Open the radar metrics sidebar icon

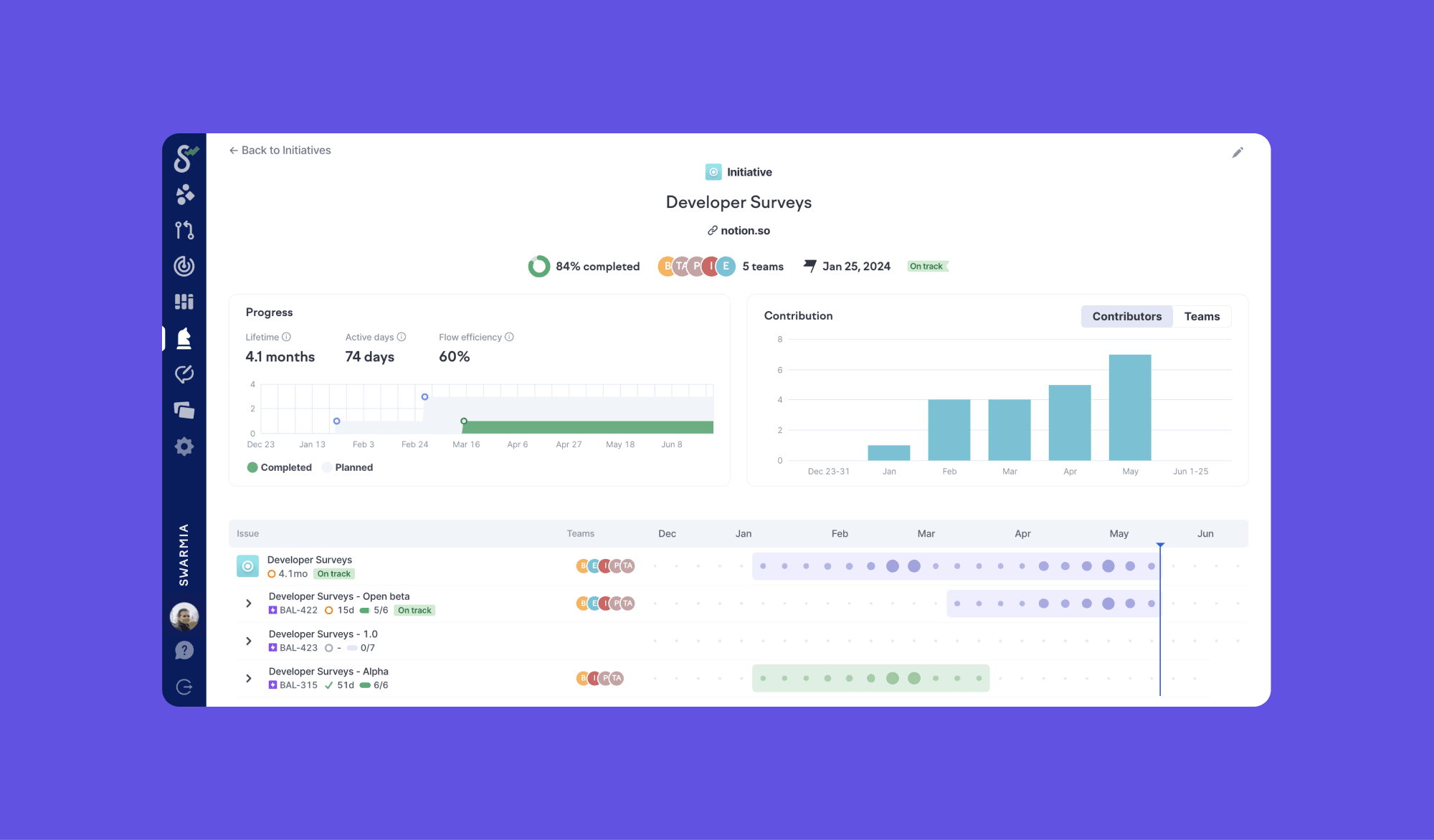click(184, 266)
